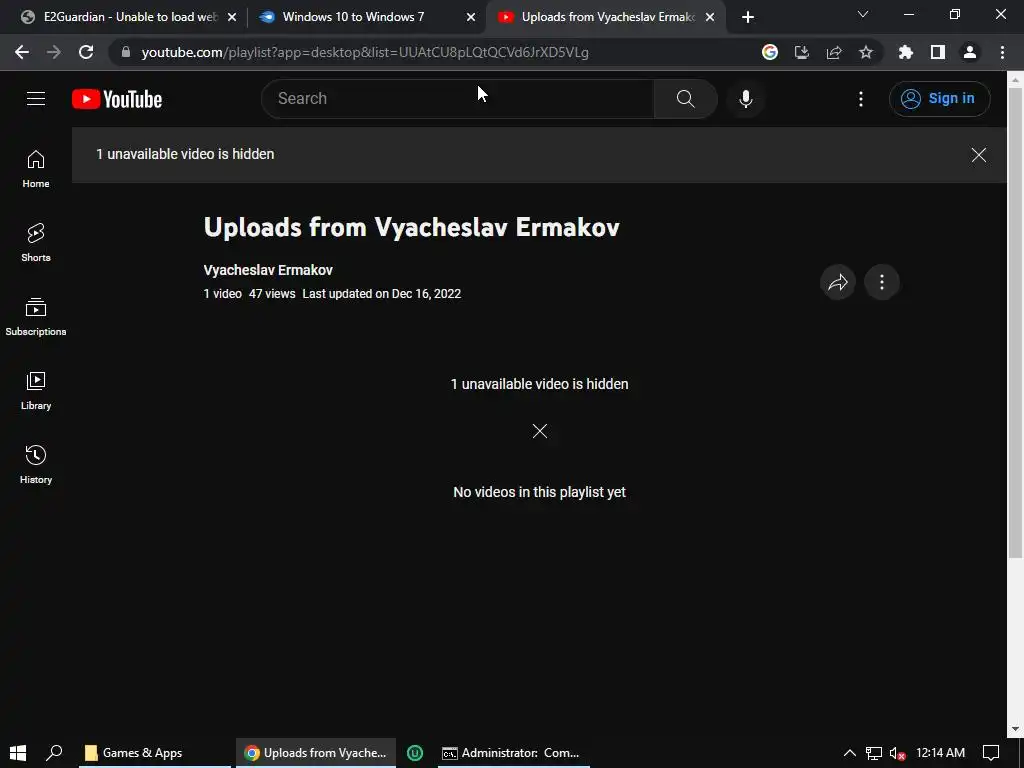Click the page vertical scrollbar

pos(1015,323)
